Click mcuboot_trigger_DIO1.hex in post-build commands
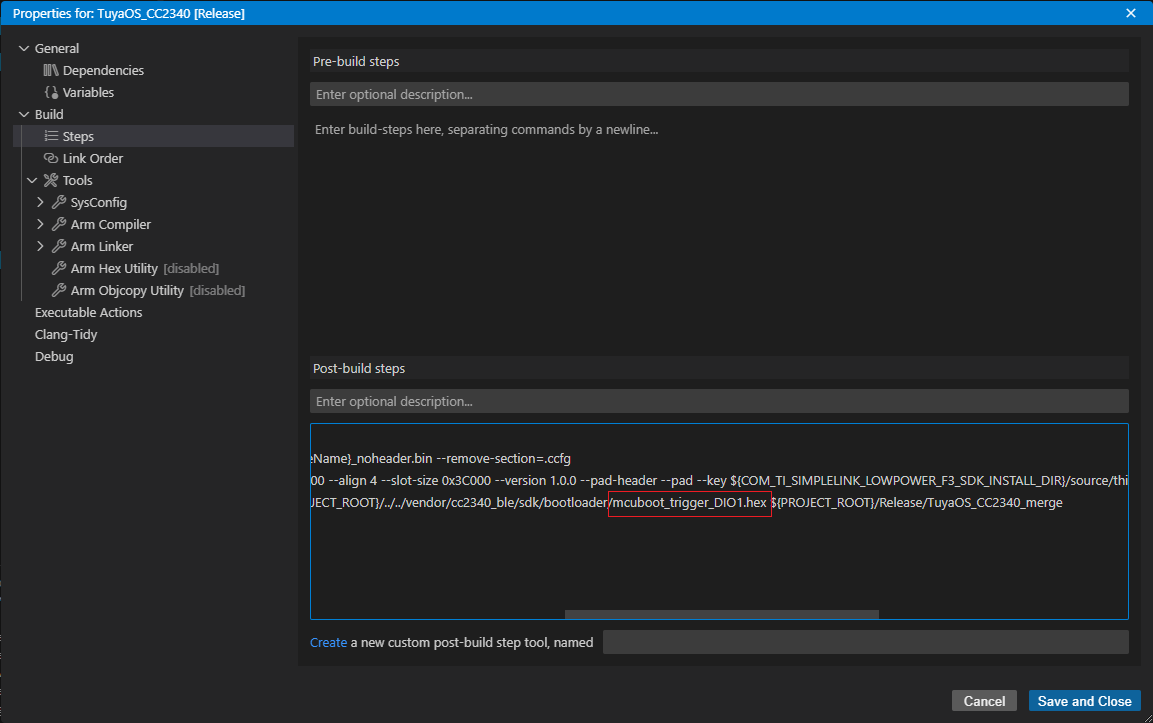The height and width of the screenshot is (723, 1153). pos(689,503)
